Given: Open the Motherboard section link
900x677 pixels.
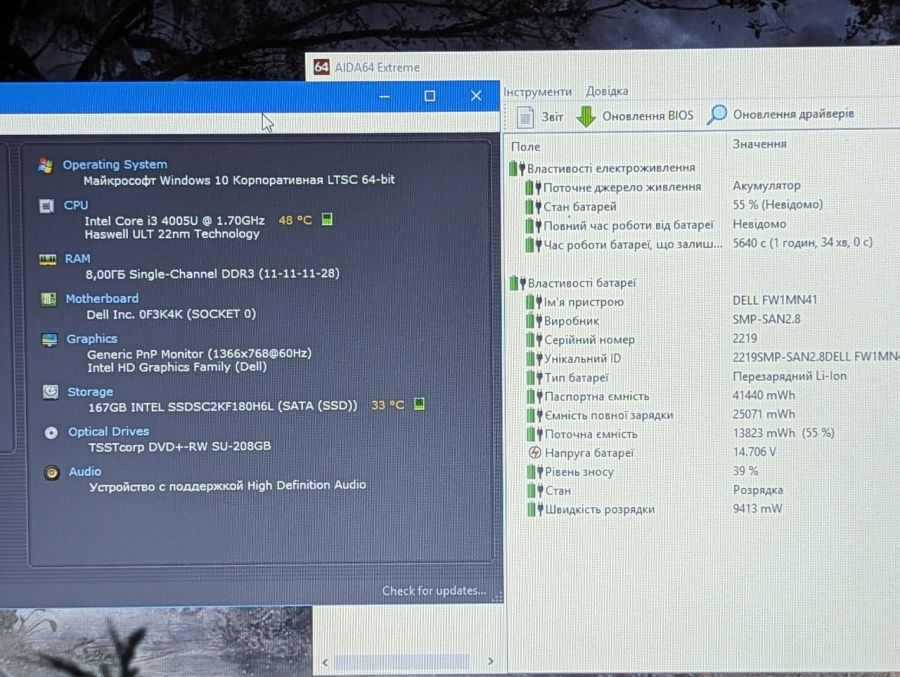Looking at the screenshot, I should 102,299.
